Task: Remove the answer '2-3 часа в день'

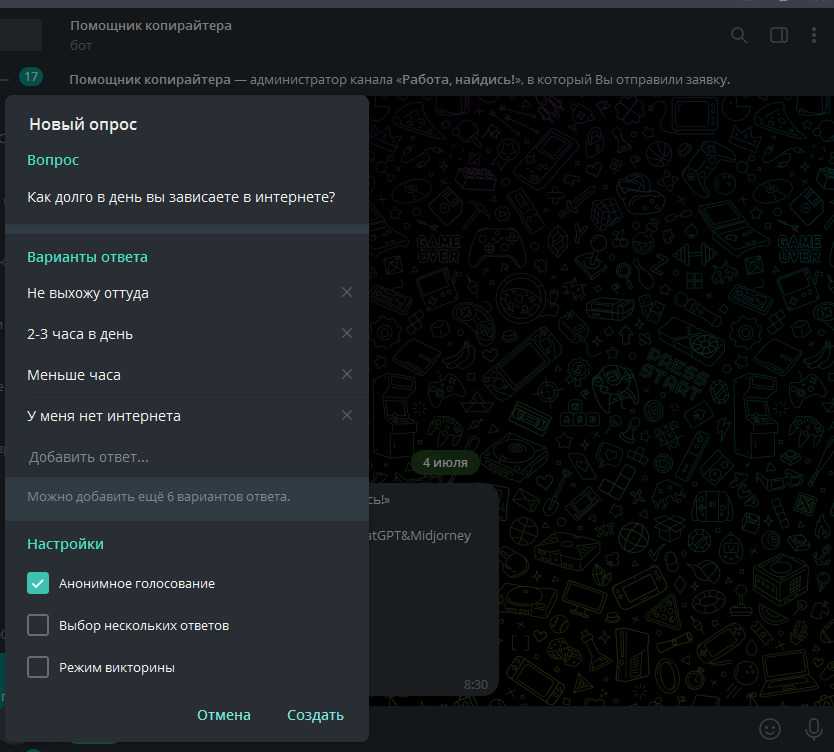Action: click(x=346, y=334)
